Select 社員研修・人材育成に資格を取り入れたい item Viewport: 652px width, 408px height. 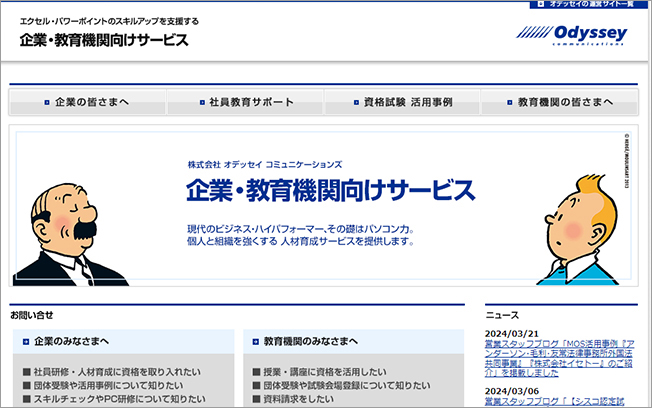tap(111, 372)
